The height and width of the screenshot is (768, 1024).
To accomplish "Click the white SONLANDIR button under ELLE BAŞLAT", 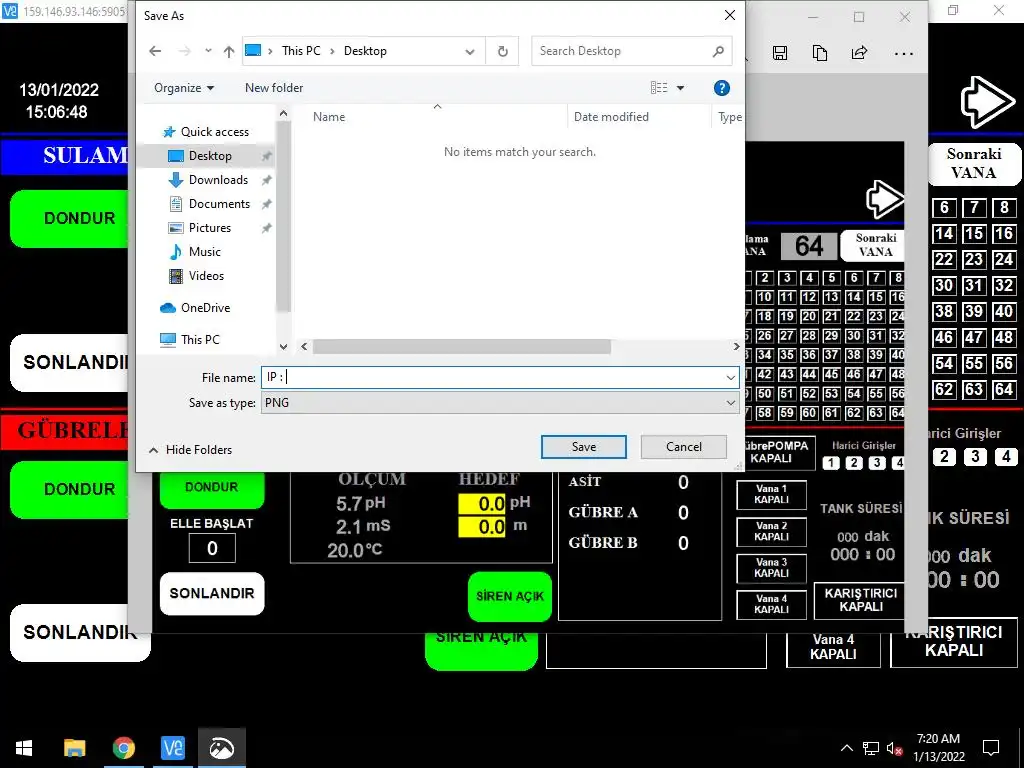I will coord(212,594).
